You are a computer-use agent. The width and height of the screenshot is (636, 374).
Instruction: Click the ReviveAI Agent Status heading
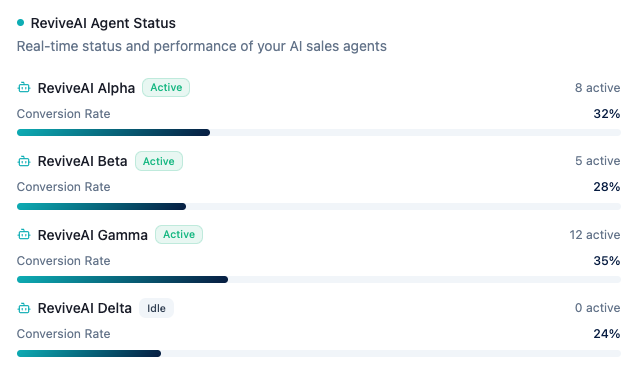point(103,23)
